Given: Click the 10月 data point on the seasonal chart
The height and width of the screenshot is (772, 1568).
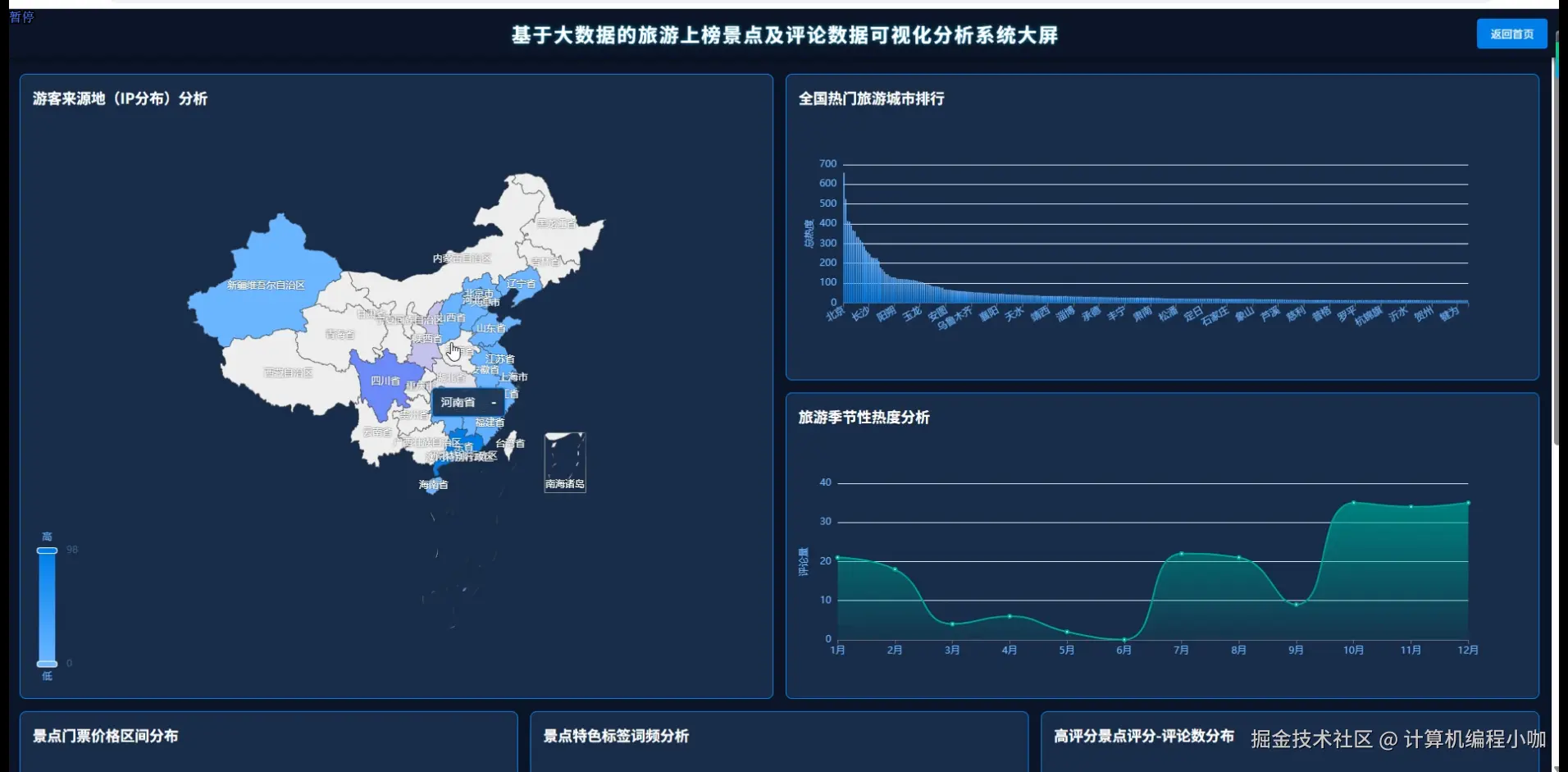Looking at the screenshot, I should pyautogui.click(x=1353, y=502).
